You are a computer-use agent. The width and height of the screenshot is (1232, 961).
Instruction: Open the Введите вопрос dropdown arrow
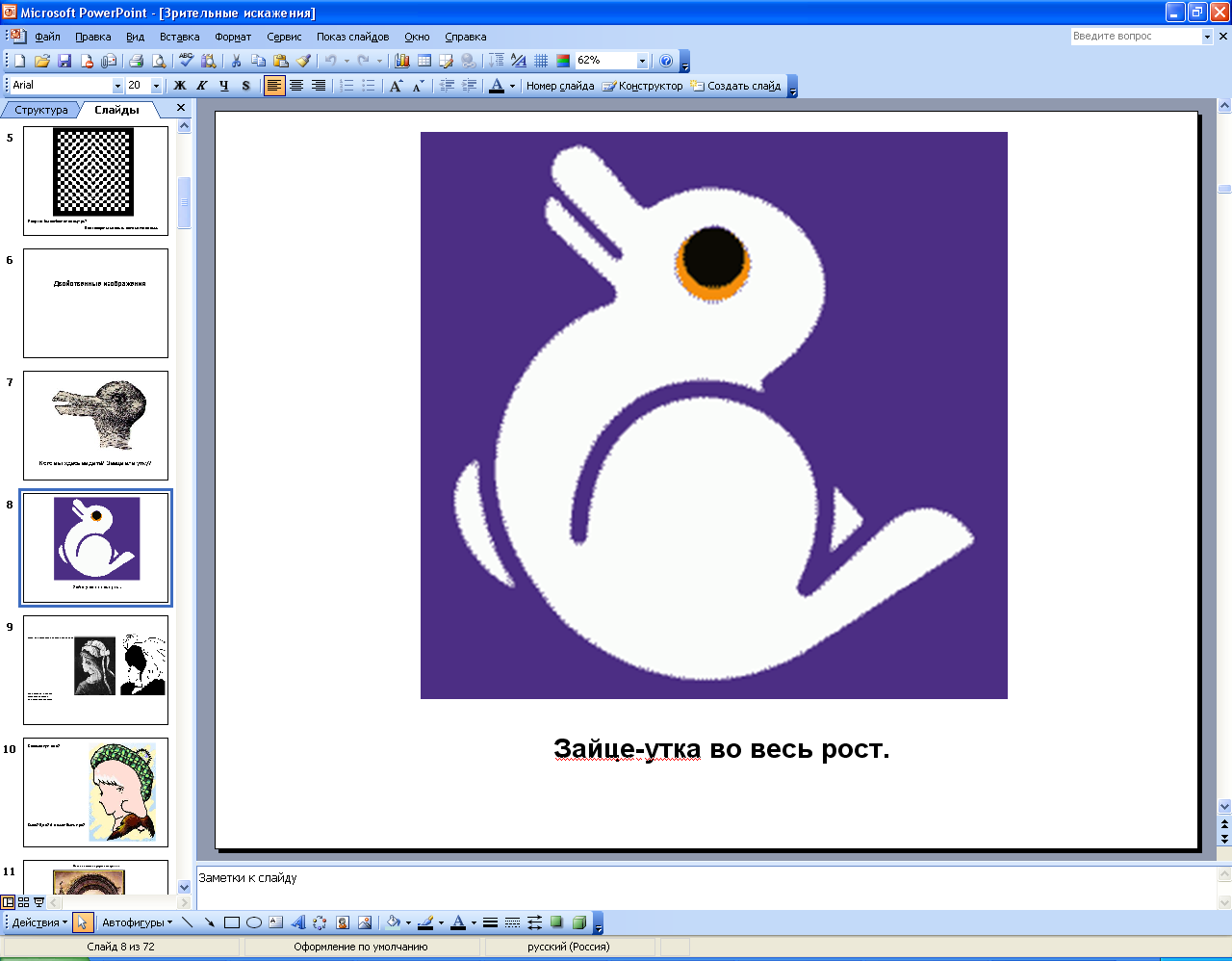pyautogui.click(x=1207, y=37)
